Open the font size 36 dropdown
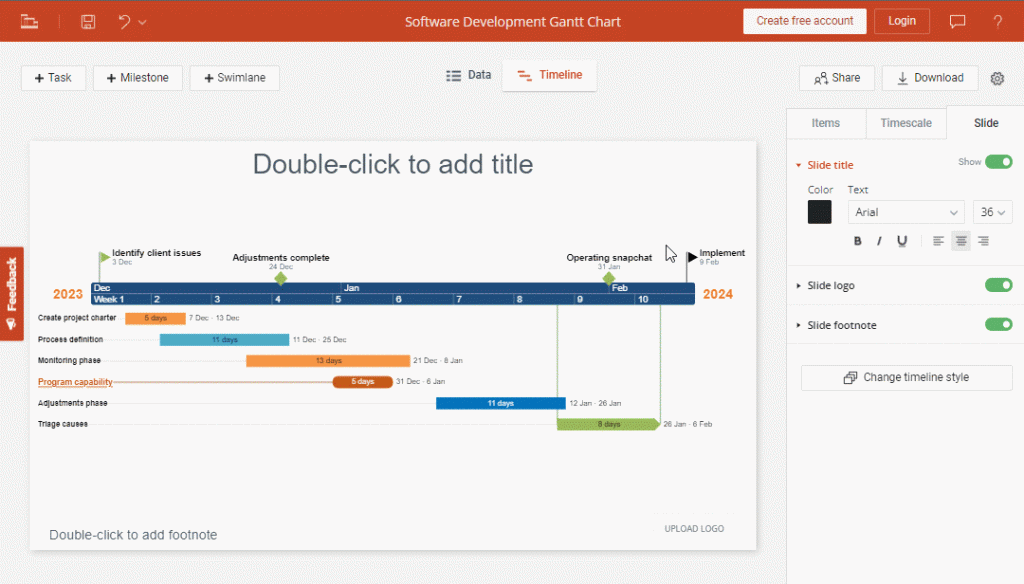The height and width of the screenshot is (584, 1024). [992, 212]
